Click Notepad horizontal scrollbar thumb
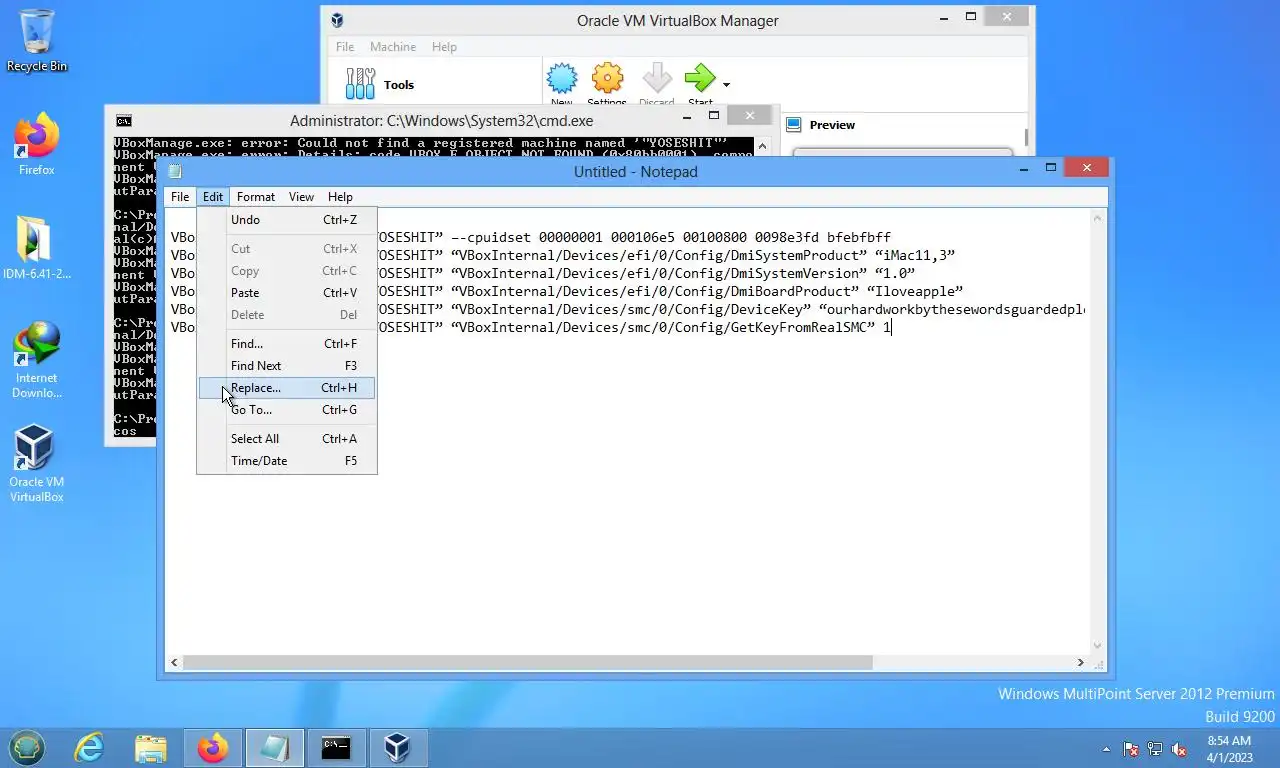 (528, 663)
